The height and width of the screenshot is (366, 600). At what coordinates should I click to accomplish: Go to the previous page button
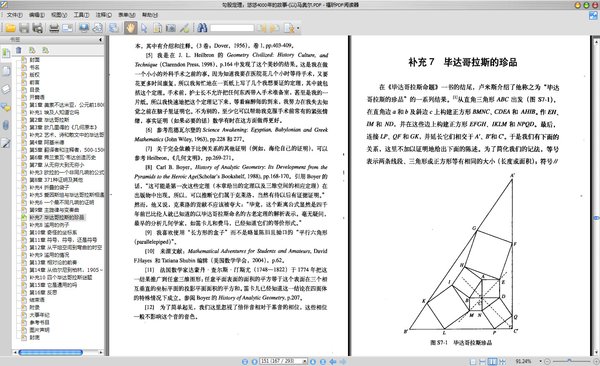coord(254,361)
